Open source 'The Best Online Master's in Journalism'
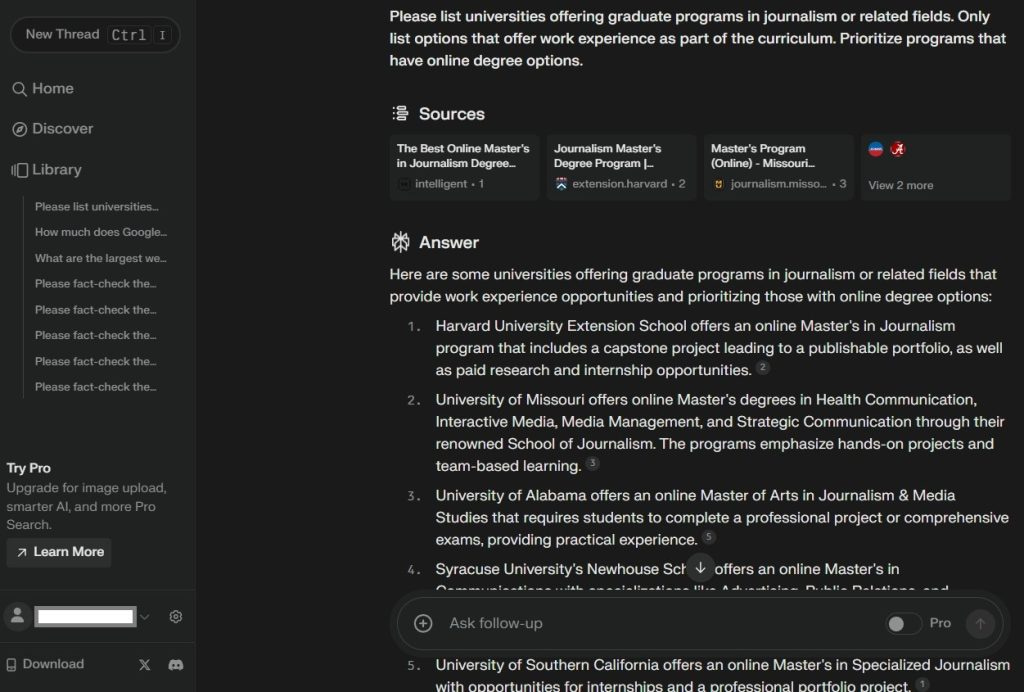The height and width of the screenshot is (692, 1024). tap(464, 167)
